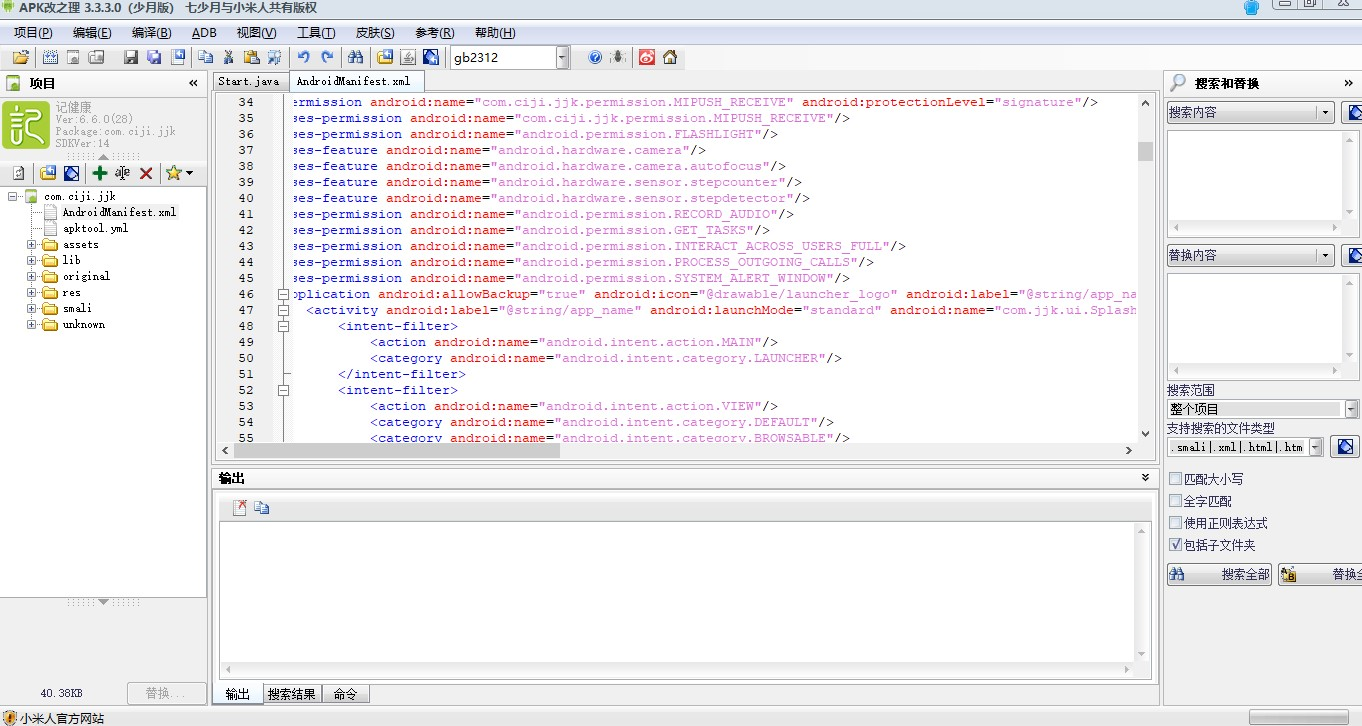Switch to the Start.java tab

(x=248, y=81)
